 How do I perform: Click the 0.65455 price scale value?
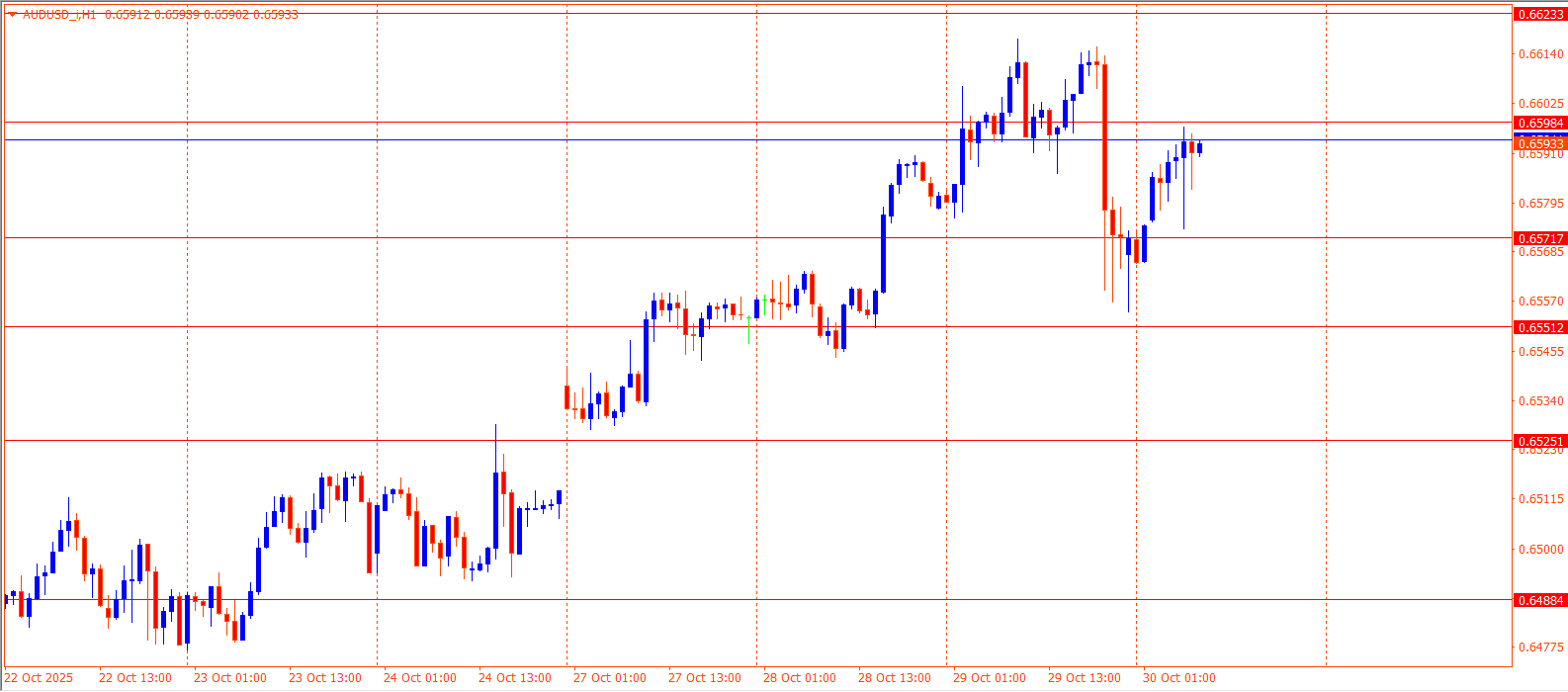pyautogui.click(x=1540, y=352)
